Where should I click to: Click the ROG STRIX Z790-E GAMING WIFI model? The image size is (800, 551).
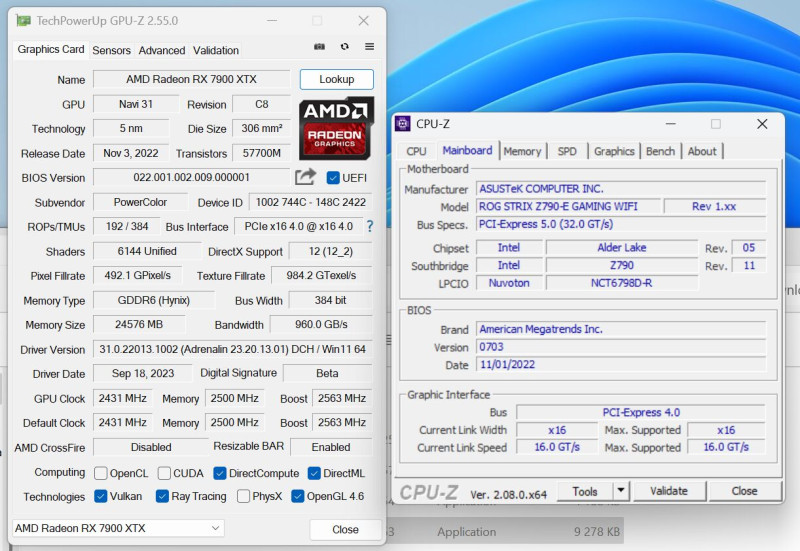coord(568,206)
